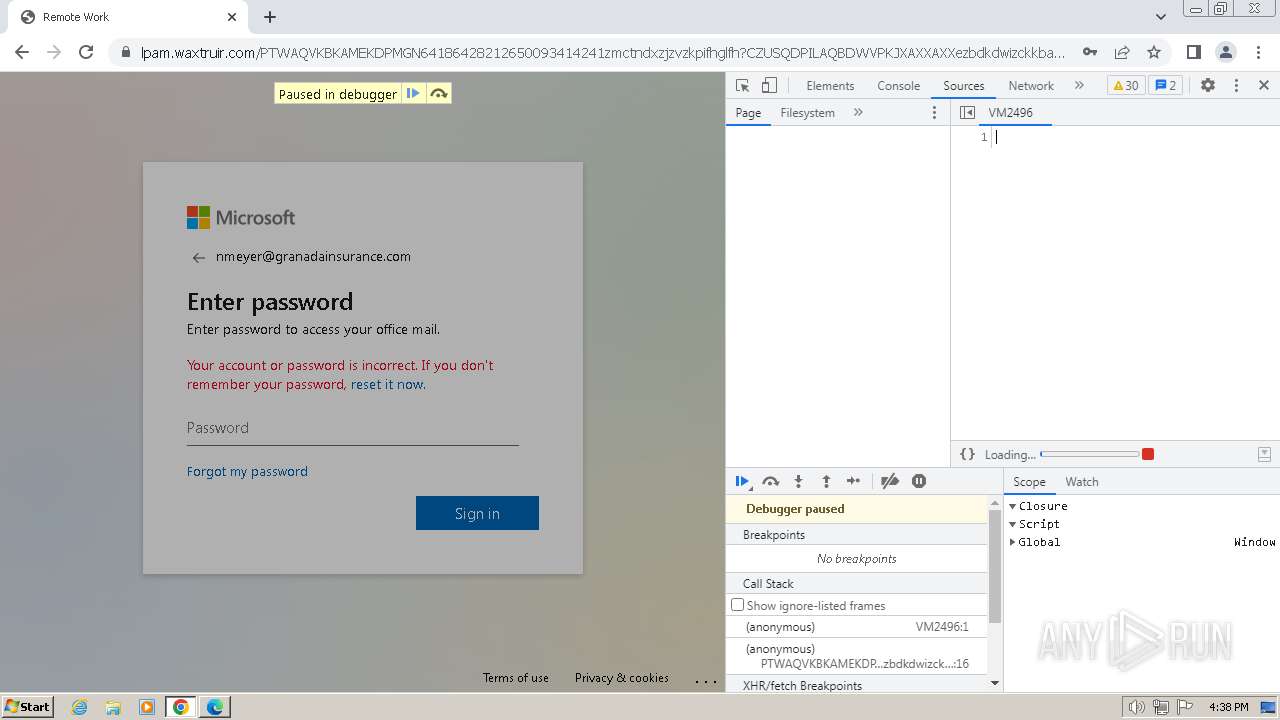
Task: Close the DevTools panel
Action: click(1264, 85)
